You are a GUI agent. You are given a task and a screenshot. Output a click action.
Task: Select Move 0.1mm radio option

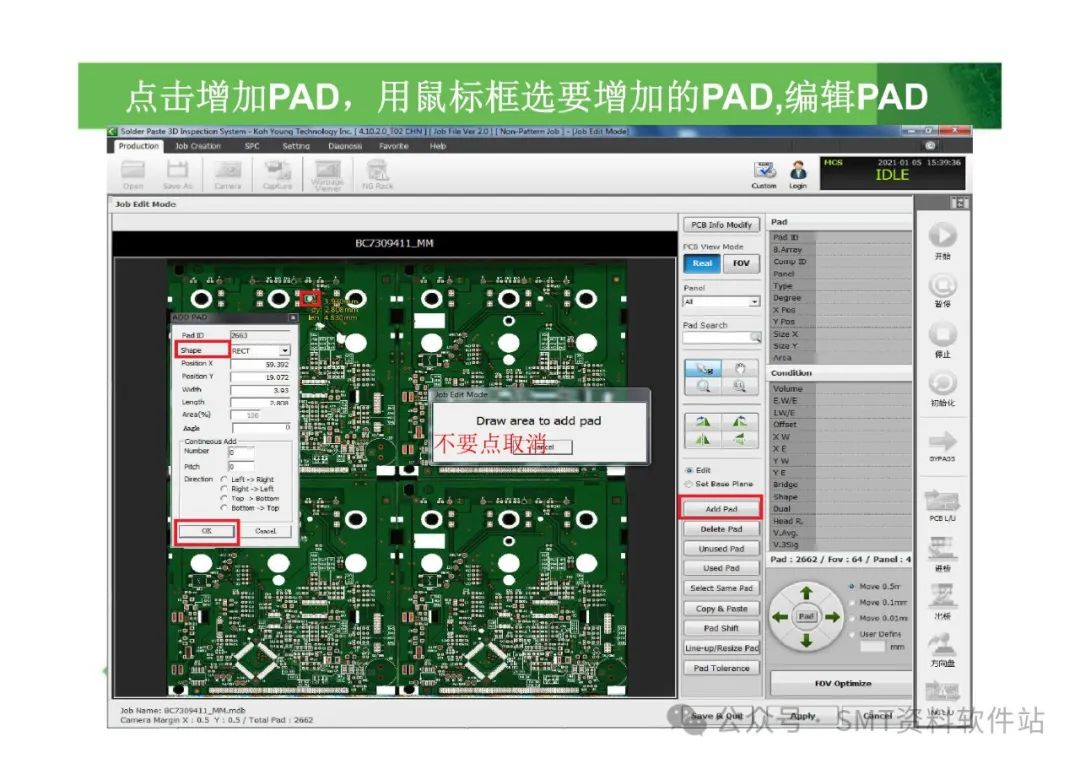click(852, 602)
